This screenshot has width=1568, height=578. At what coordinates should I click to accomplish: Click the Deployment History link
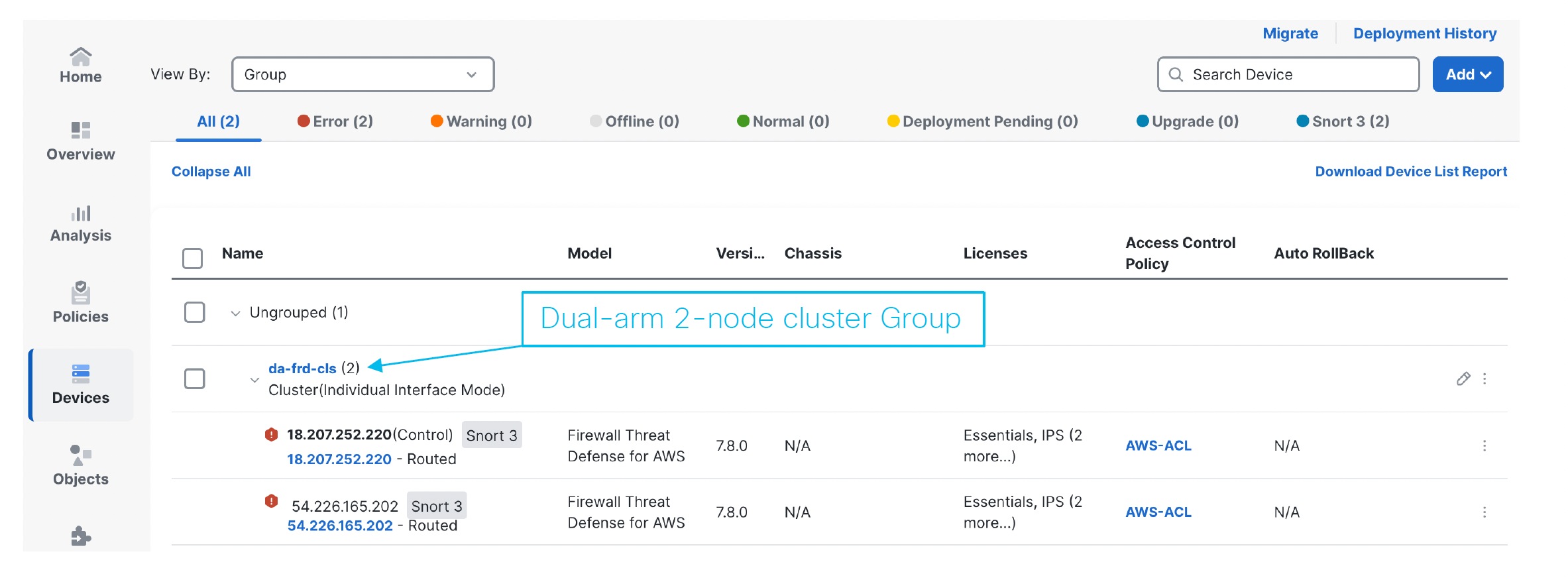click(x=1424, y=33)
